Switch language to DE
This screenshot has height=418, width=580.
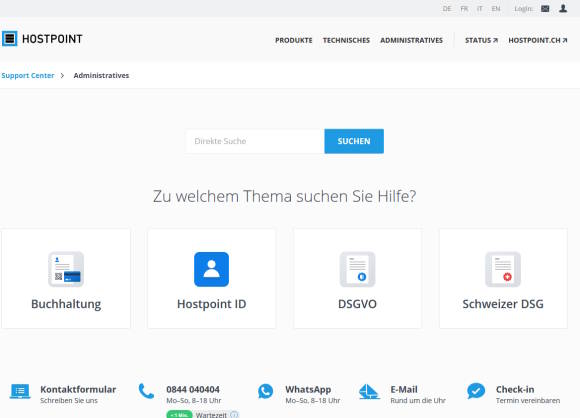[x=447, y=9]
